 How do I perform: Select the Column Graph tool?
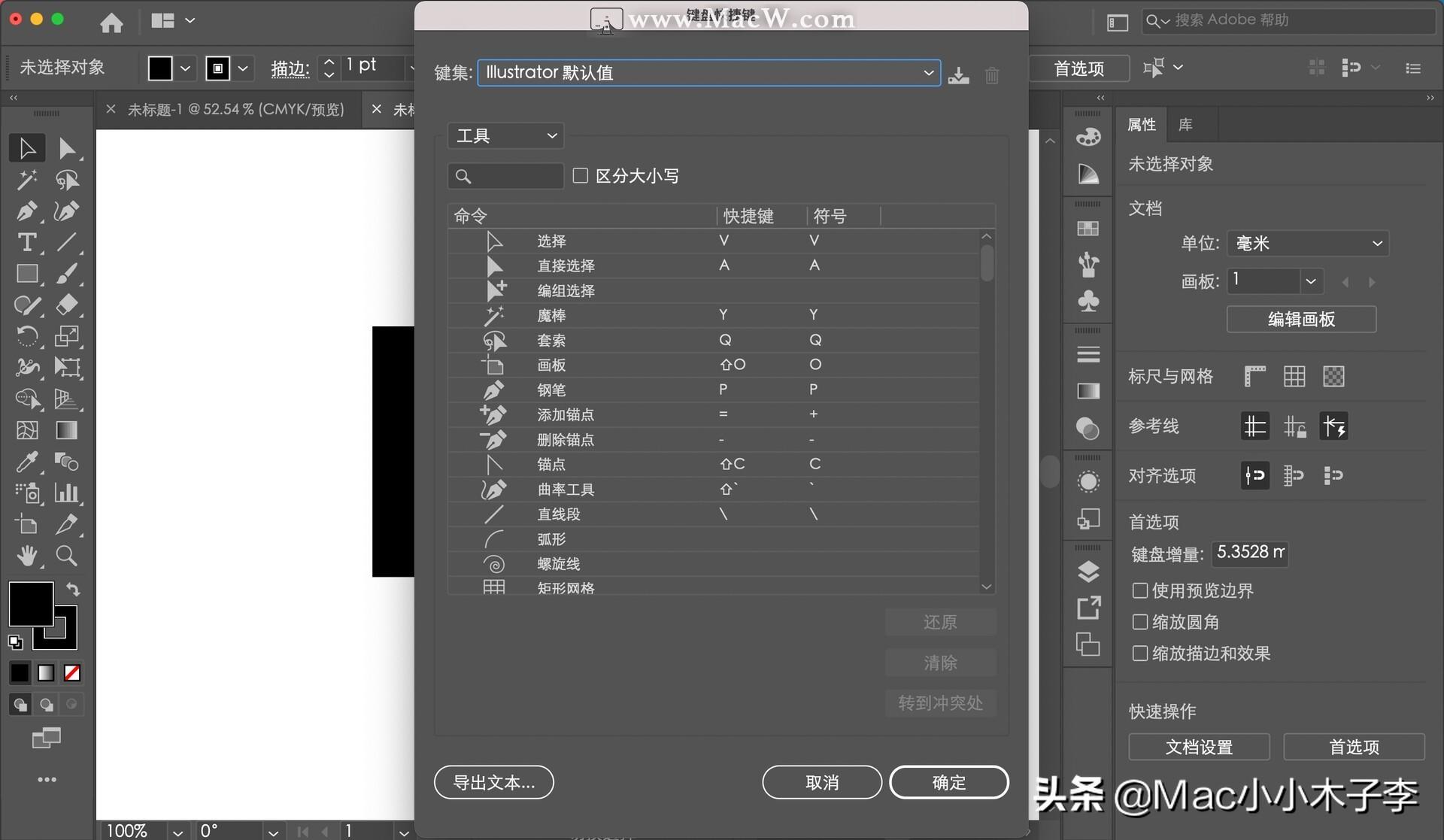[67, 493]
